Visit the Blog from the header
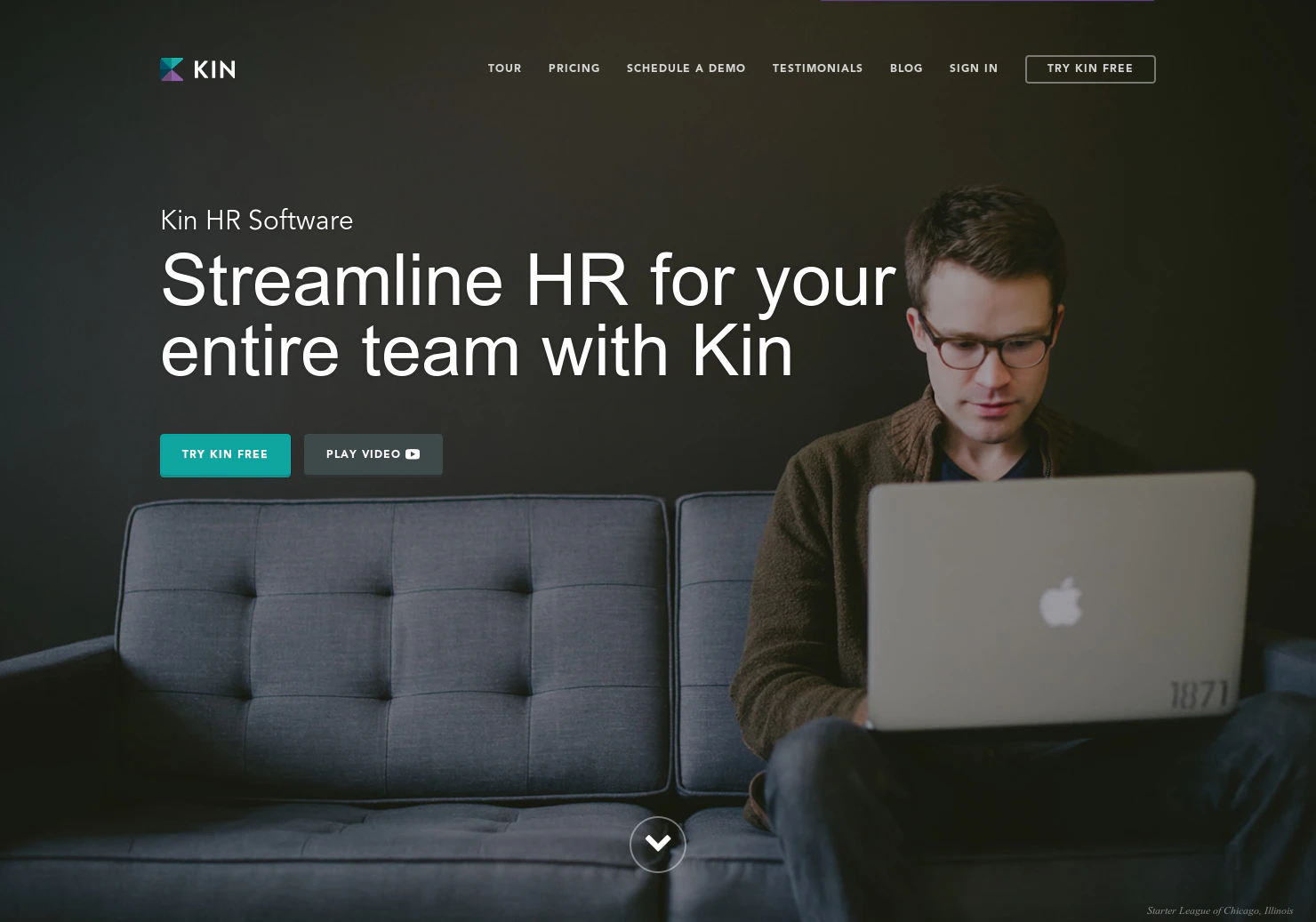Viewport: 1316px width, 922px height. (x=906, y=68)
